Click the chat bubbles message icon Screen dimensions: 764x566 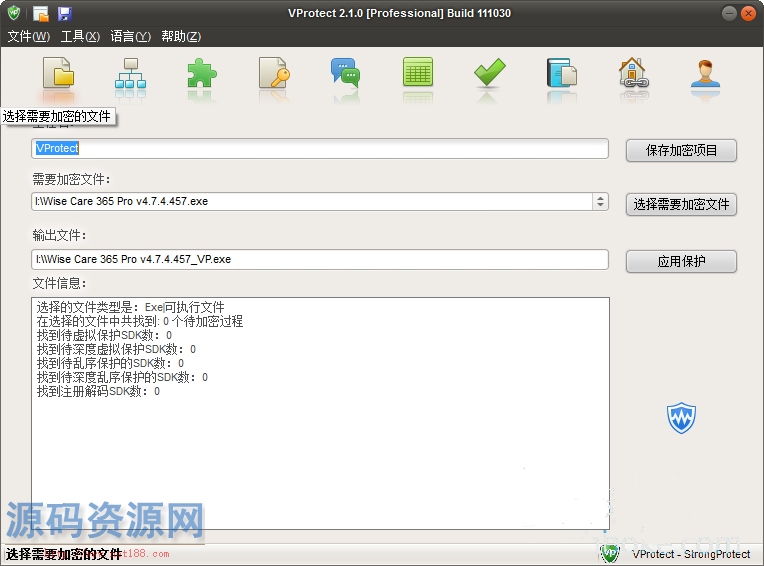click(345, 73)
